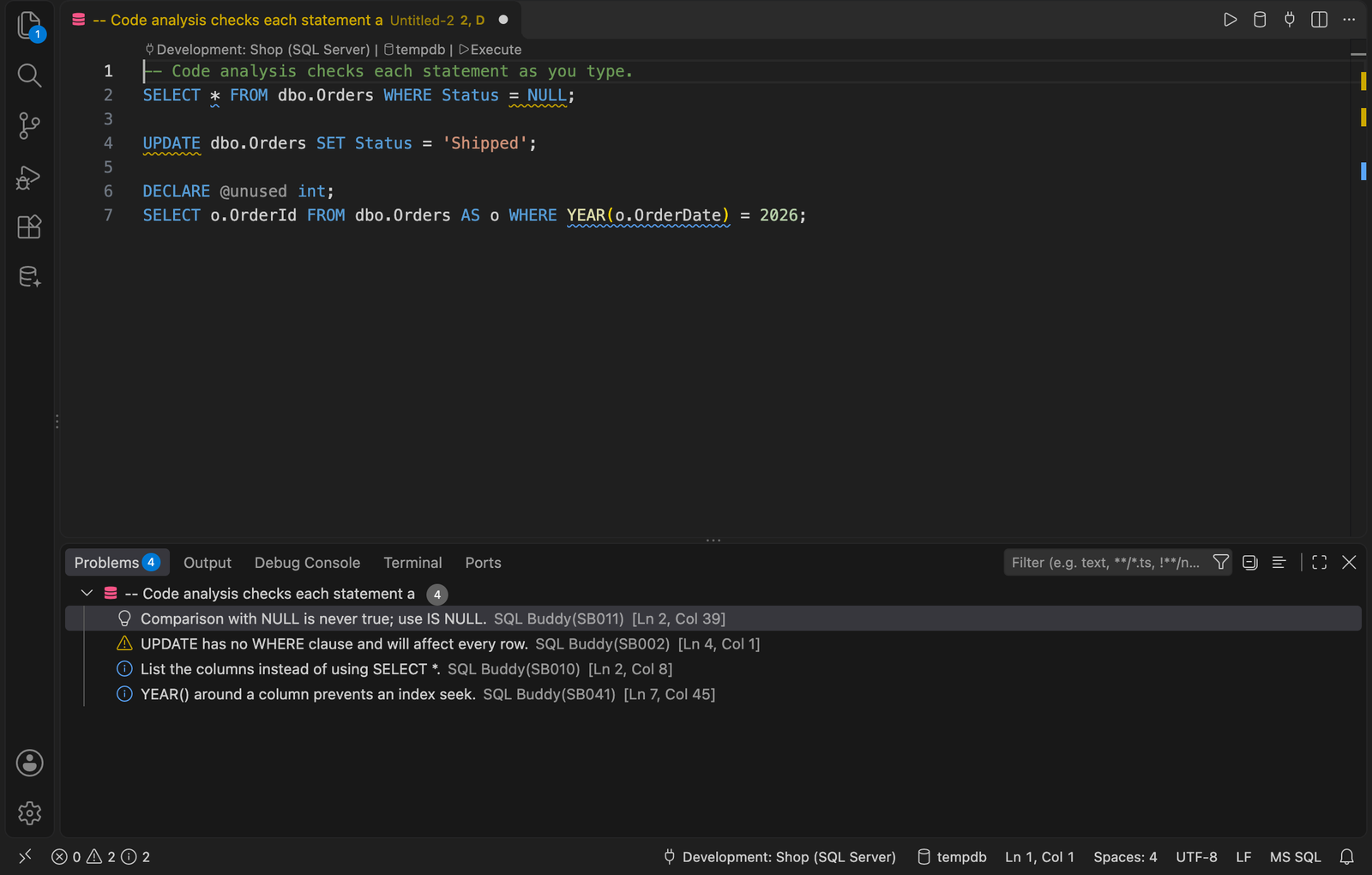Click the tempdb code lens database
1372x875 pixels.
415,50
